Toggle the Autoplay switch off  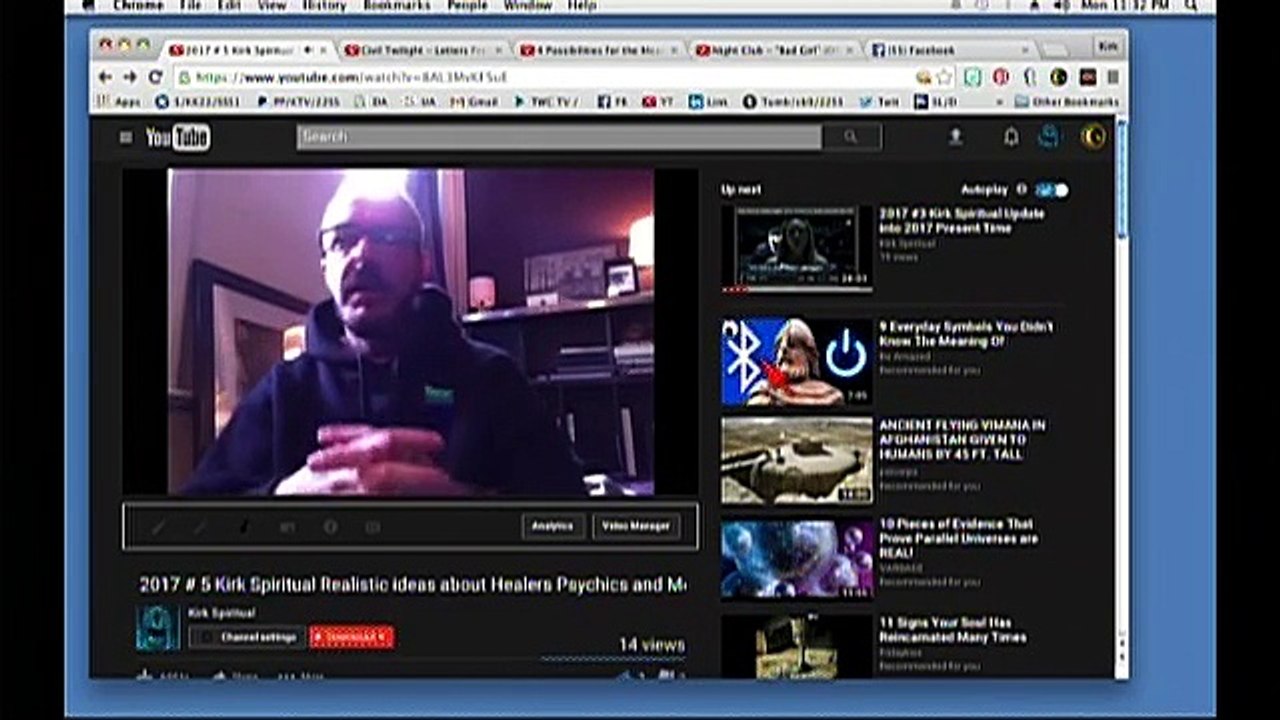[x=1052, y=190]
